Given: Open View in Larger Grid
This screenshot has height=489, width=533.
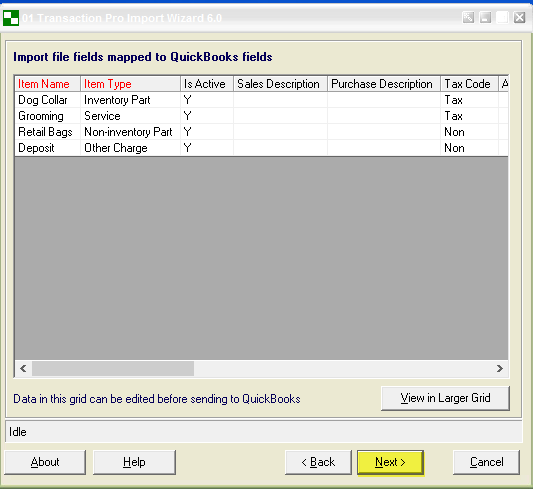Looking at the screenshot, I should click(x=445, y=398).
